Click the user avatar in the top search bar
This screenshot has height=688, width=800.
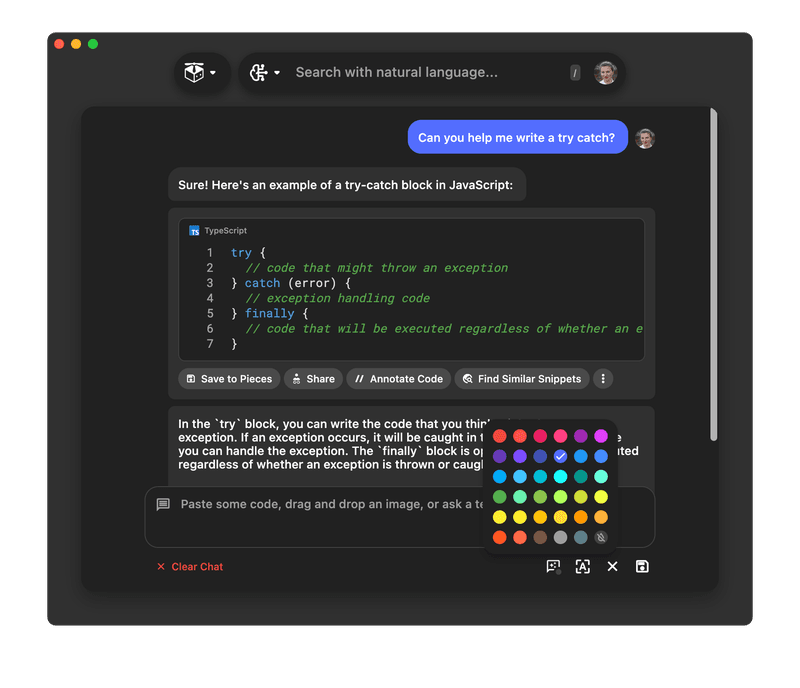pyautogui.click(x=606, y=71)
